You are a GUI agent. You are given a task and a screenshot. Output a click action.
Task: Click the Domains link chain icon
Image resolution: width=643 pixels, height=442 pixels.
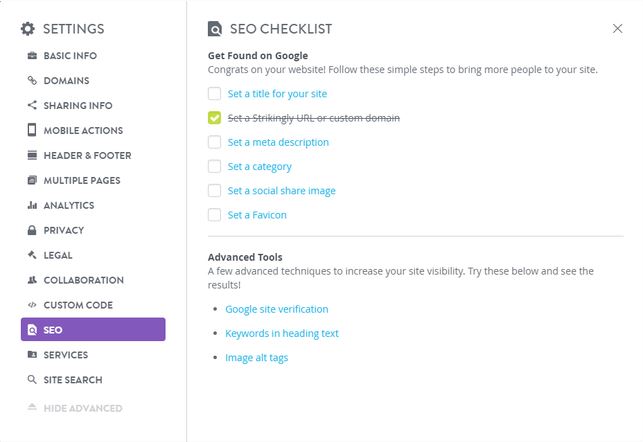tap(32, 81)
